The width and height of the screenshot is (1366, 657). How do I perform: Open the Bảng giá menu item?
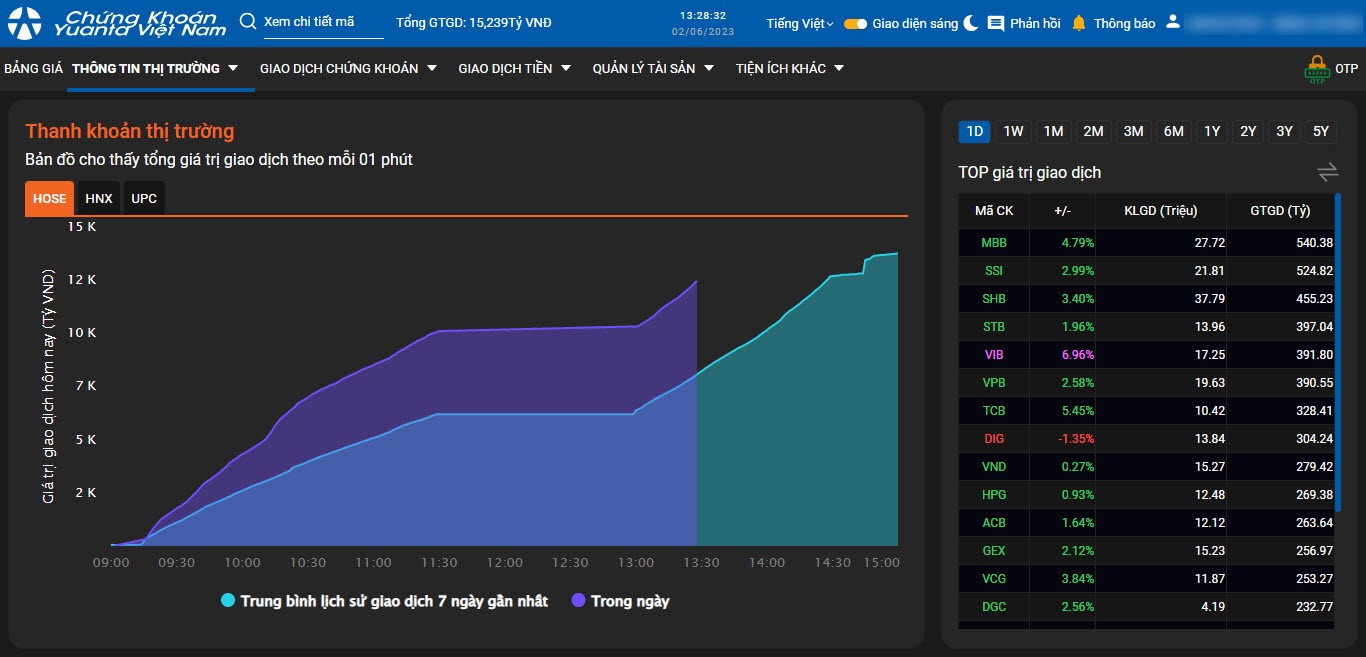[x=33, y=68]
